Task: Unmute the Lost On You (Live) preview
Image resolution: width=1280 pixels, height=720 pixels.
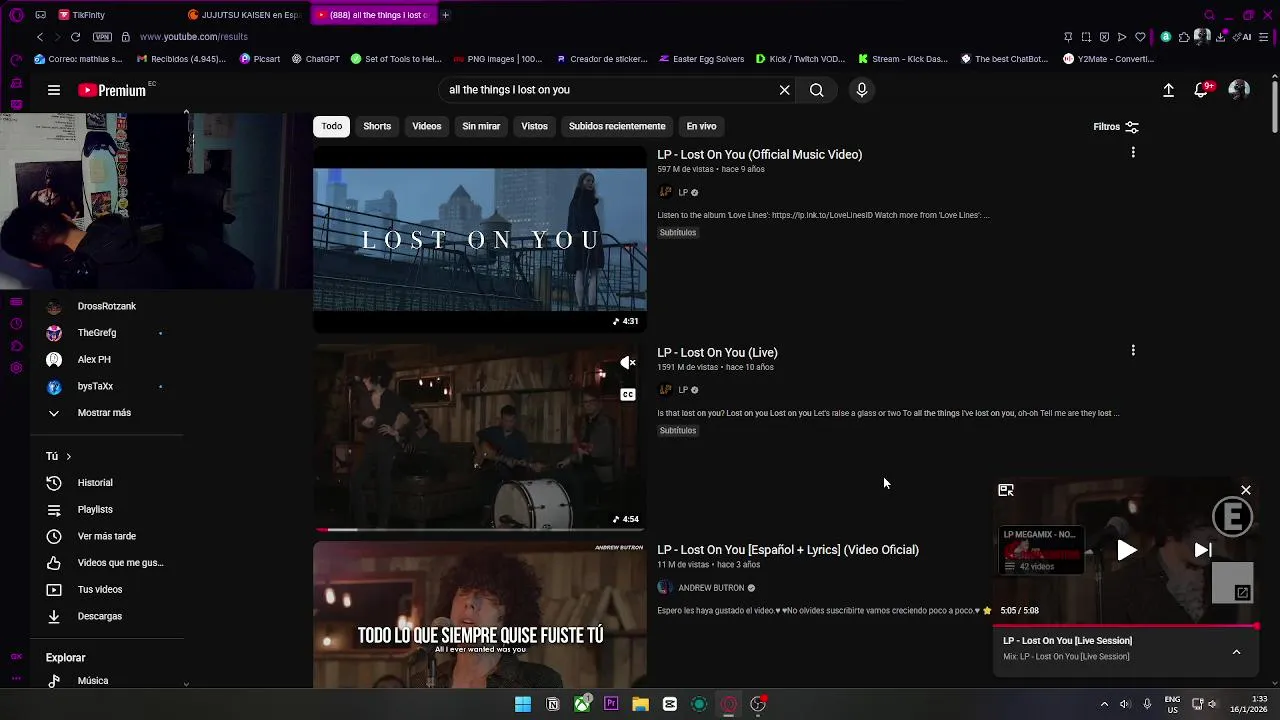Action: click(x=627, y=363)
